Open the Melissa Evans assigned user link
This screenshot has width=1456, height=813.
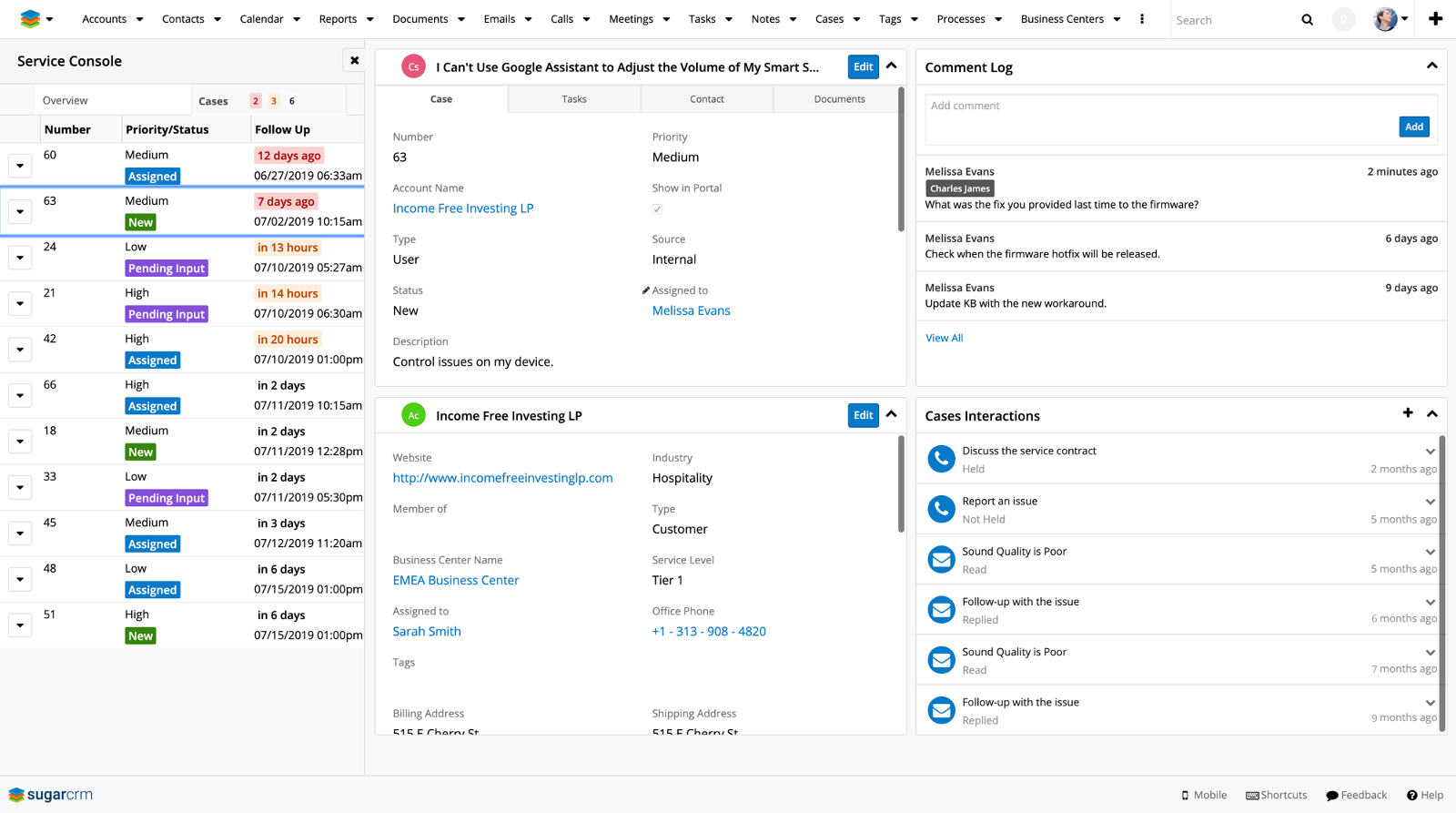[x=691, y=310]
